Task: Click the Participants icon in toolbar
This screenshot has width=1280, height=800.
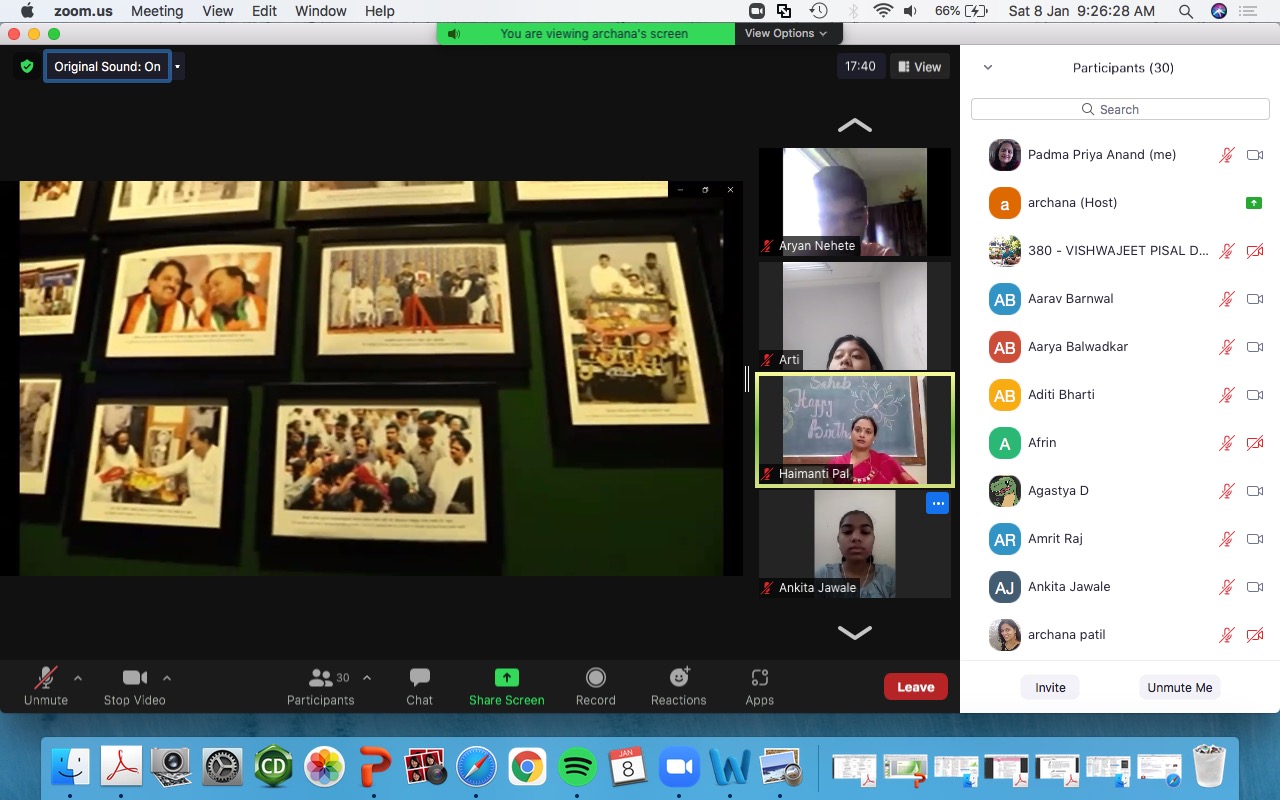Action: coord(321,679)
